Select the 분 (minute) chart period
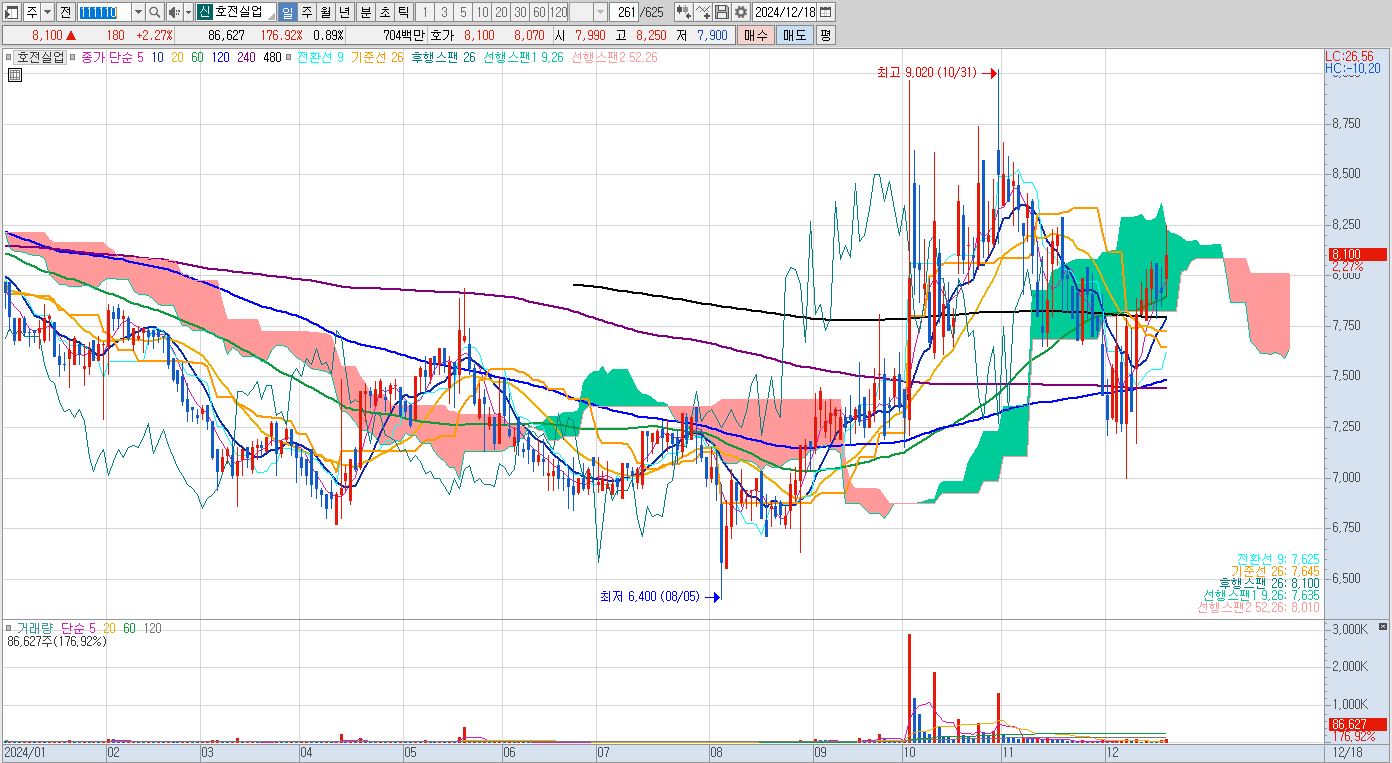The height and width of the screenshot is (763, 1392). tap(365, 12)
